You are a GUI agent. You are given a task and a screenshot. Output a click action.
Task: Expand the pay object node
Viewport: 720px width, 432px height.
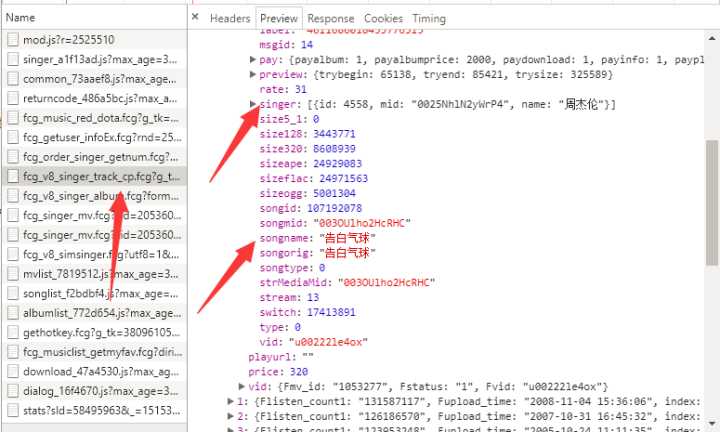pyautogui.click(x=253, y=59)
